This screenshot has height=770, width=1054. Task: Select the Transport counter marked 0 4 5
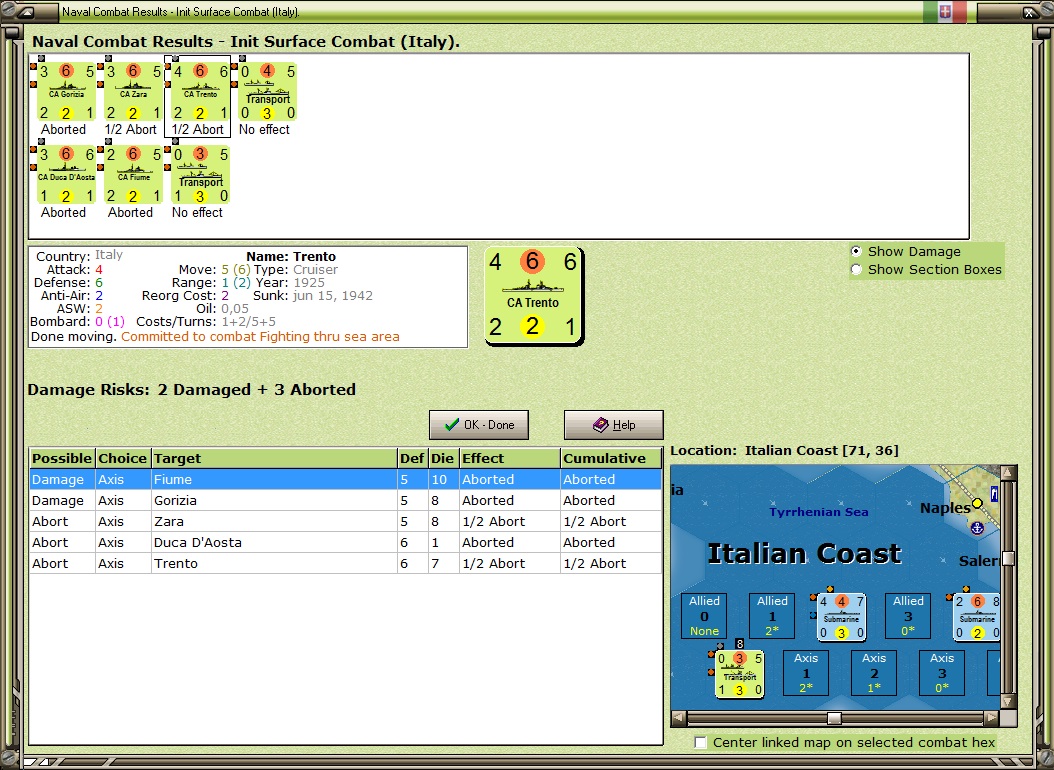268,91
